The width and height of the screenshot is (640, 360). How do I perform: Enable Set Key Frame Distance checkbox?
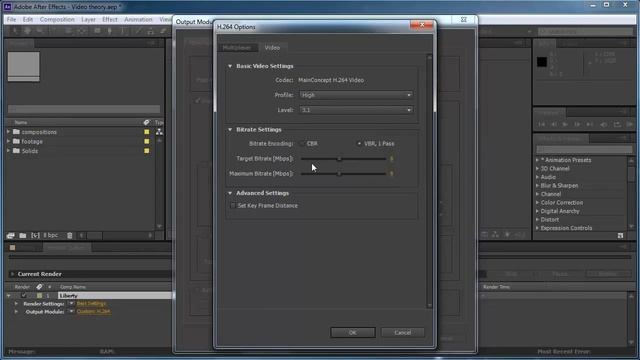233,206
